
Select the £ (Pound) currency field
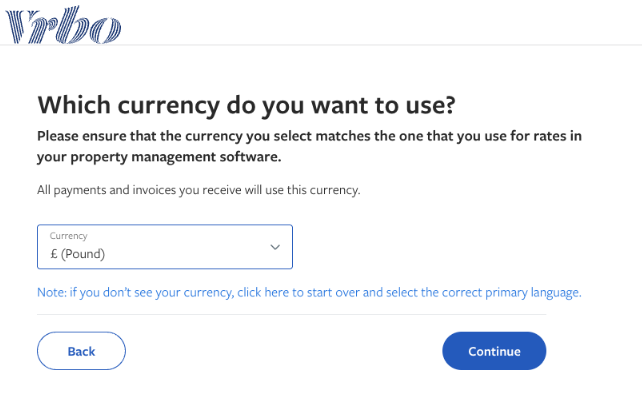(x=165, y=247)
